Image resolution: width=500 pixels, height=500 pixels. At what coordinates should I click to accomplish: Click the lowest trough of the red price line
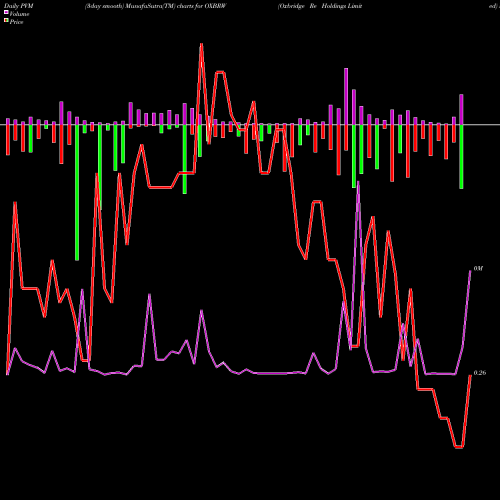click(x=459, y=447)
